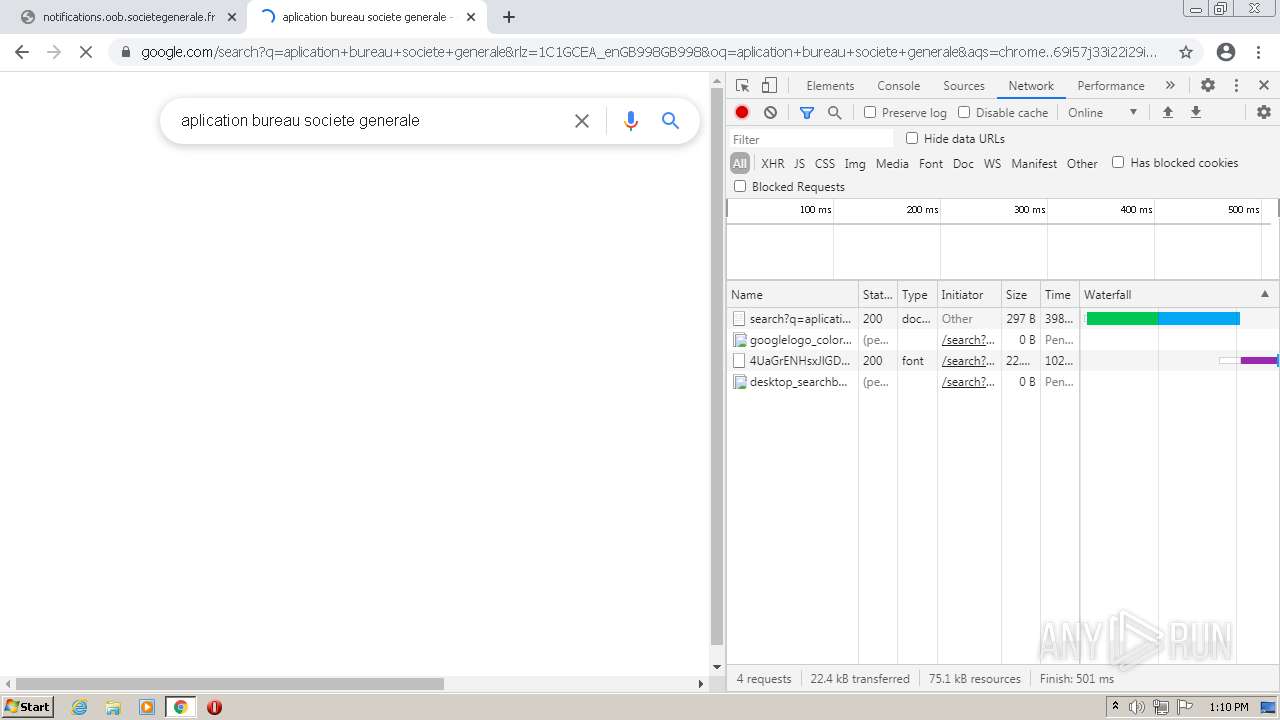Open network search magnifier icon
Screen dimensions: 1280x720
(x=835, y=113)
